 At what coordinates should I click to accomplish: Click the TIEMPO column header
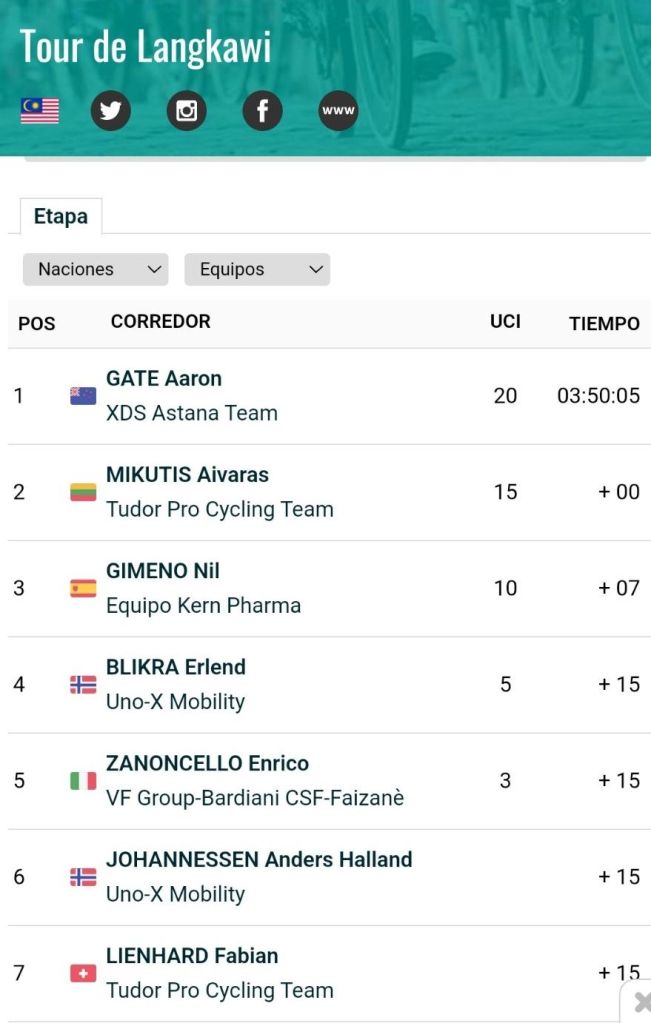click(x=604, y=323)
